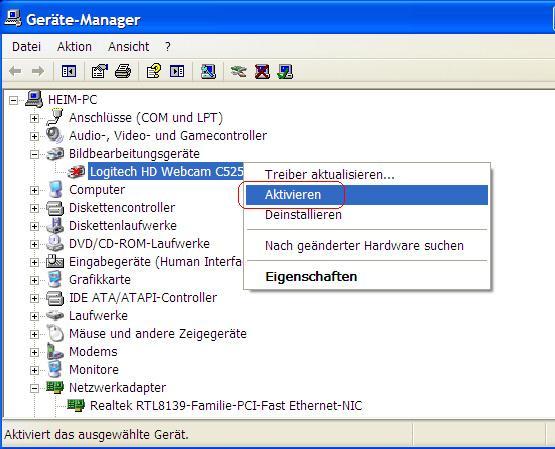The width and height of the screenshot is (555, 449).
Task: Click the show/hide console tree icon
Action: coord(69,71)
